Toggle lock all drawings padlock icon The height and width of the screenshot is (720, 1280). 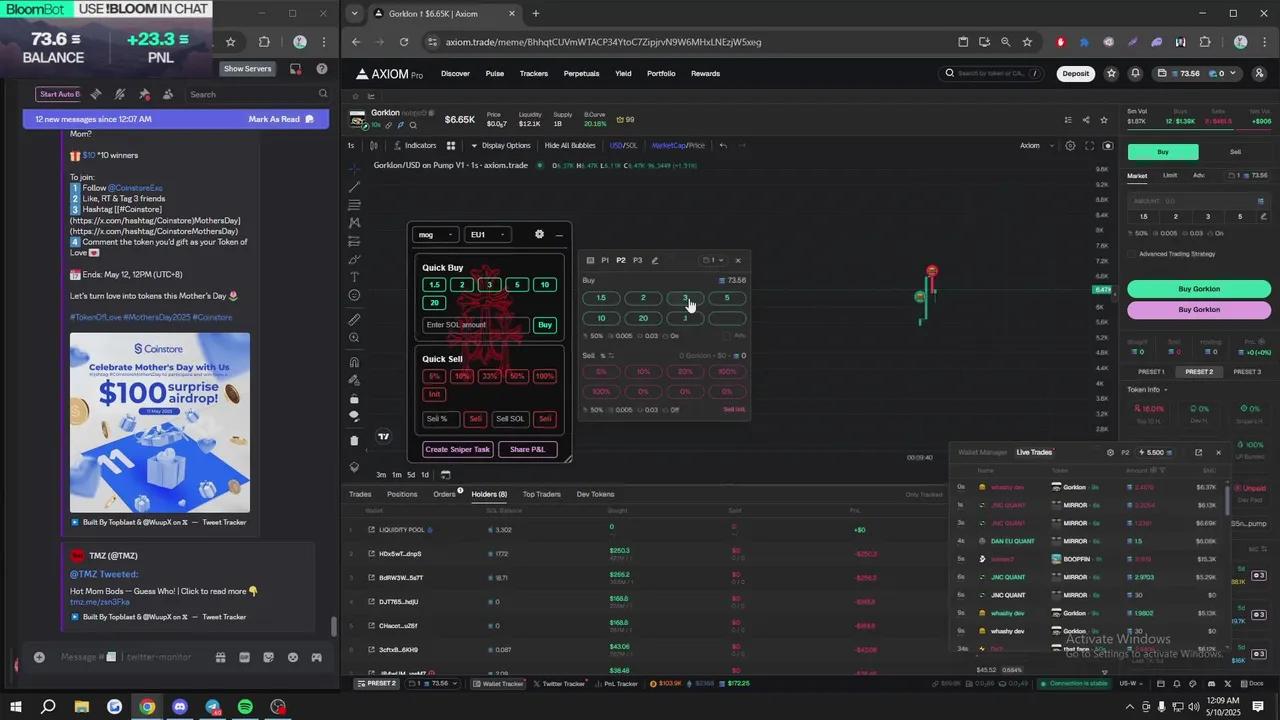[x=354, y=398]
